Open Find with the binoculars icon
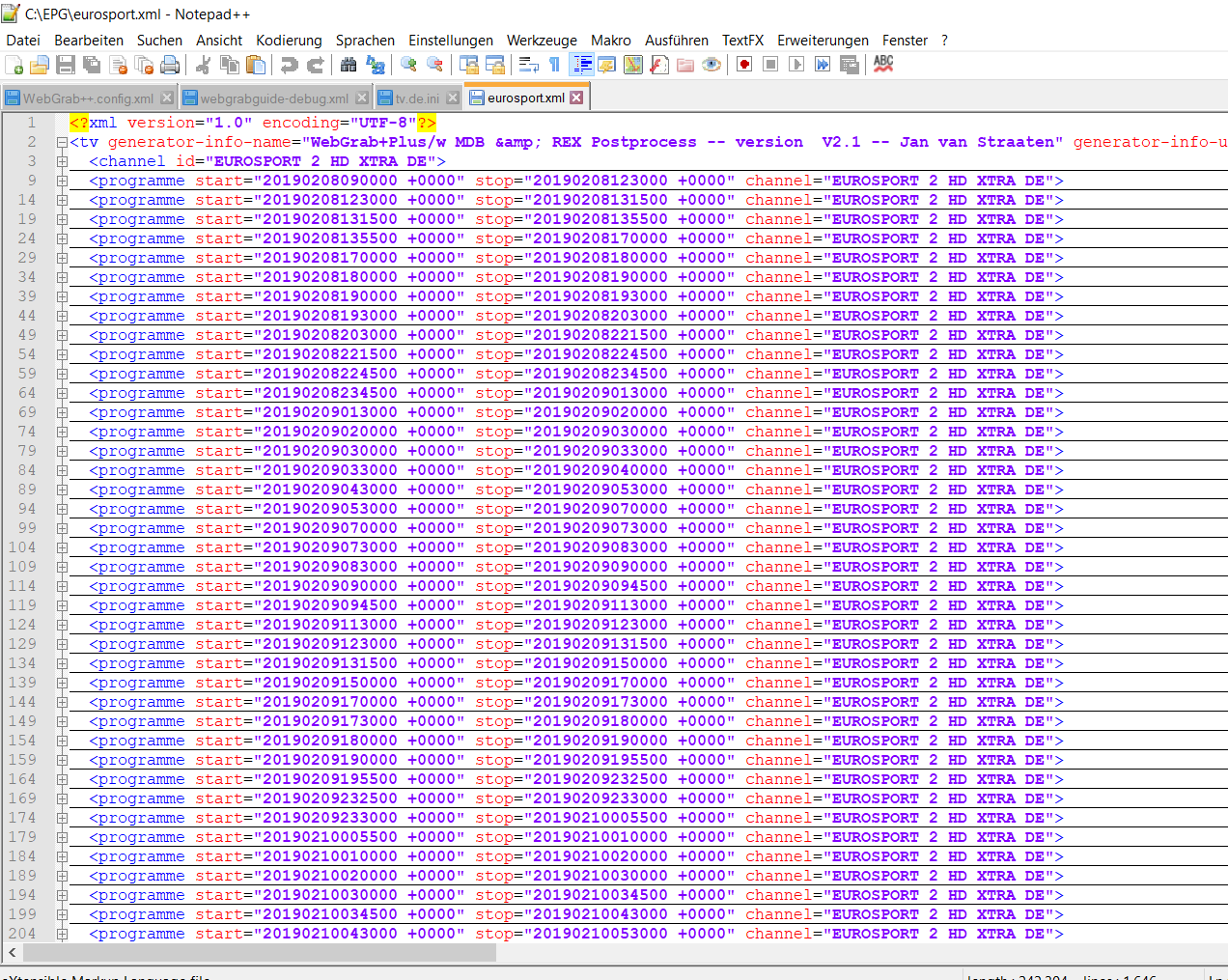This screenshot has height=980, width=1228. (349, 65)
